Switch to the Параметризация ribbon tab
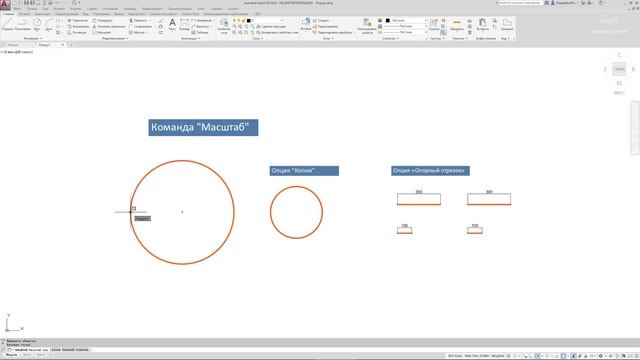Viewport: 640px width, 360px height. 67,14
